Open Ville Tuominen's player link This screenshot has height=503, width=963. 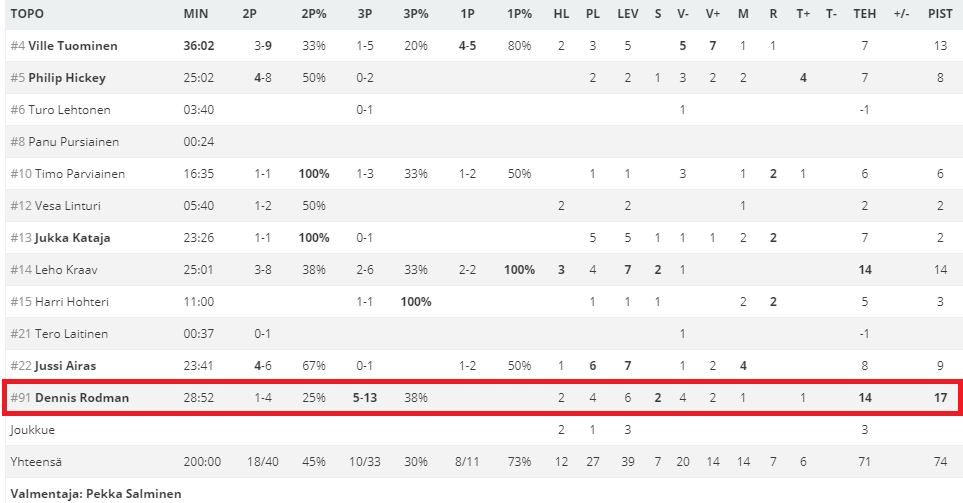point(72,46)
